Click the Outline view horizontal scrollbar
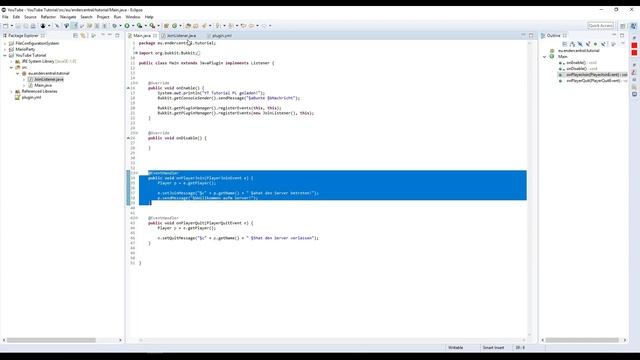Image resolution: width=640 pixels, height=360 pixels. click(582, 340)
